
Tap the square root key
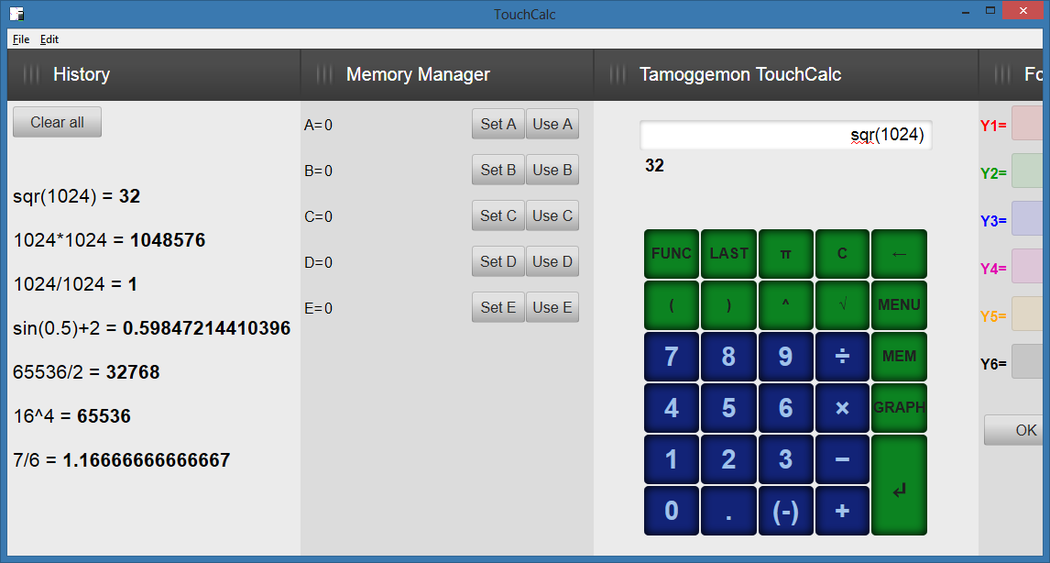(842, 305)
